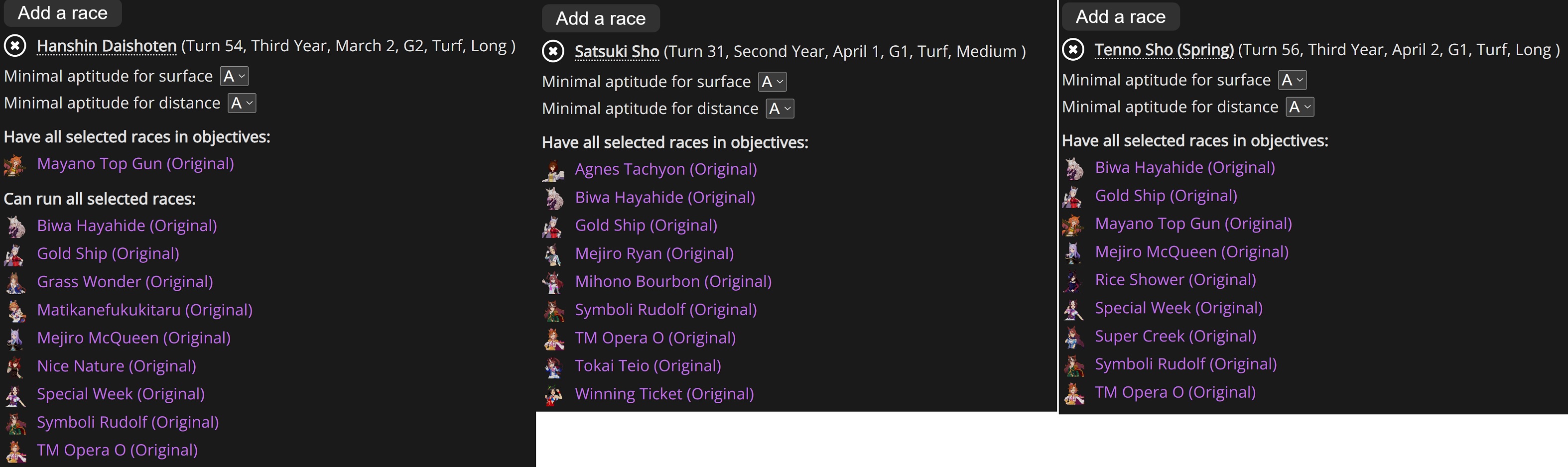This screenshot has height=467, width=1568.
Task: Open the Satsuki Sho race link
Action: pos(617,51)
